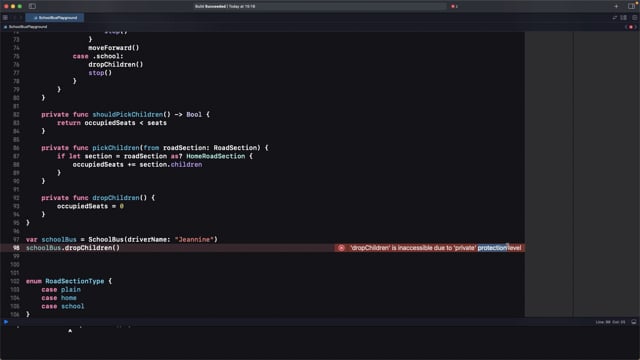The height and width of the screenshot is (360, 640).
Task: Click 'return occupiedSeats < seats' line
Action: coord(112,123)
